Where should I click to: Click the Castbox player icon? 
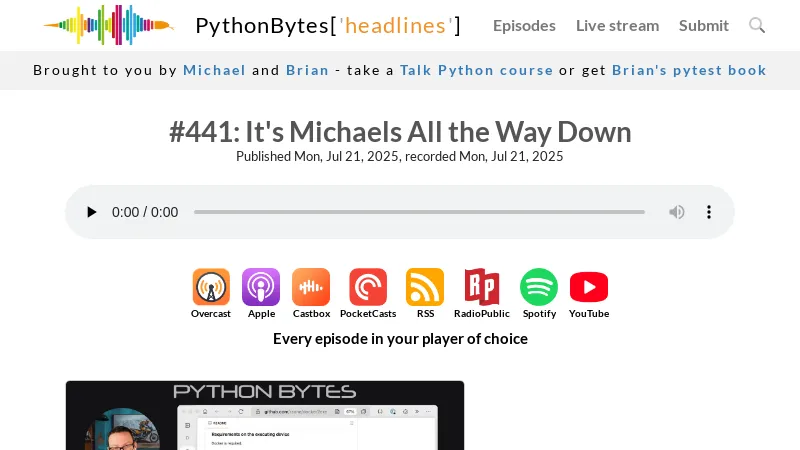click(311, 287)
